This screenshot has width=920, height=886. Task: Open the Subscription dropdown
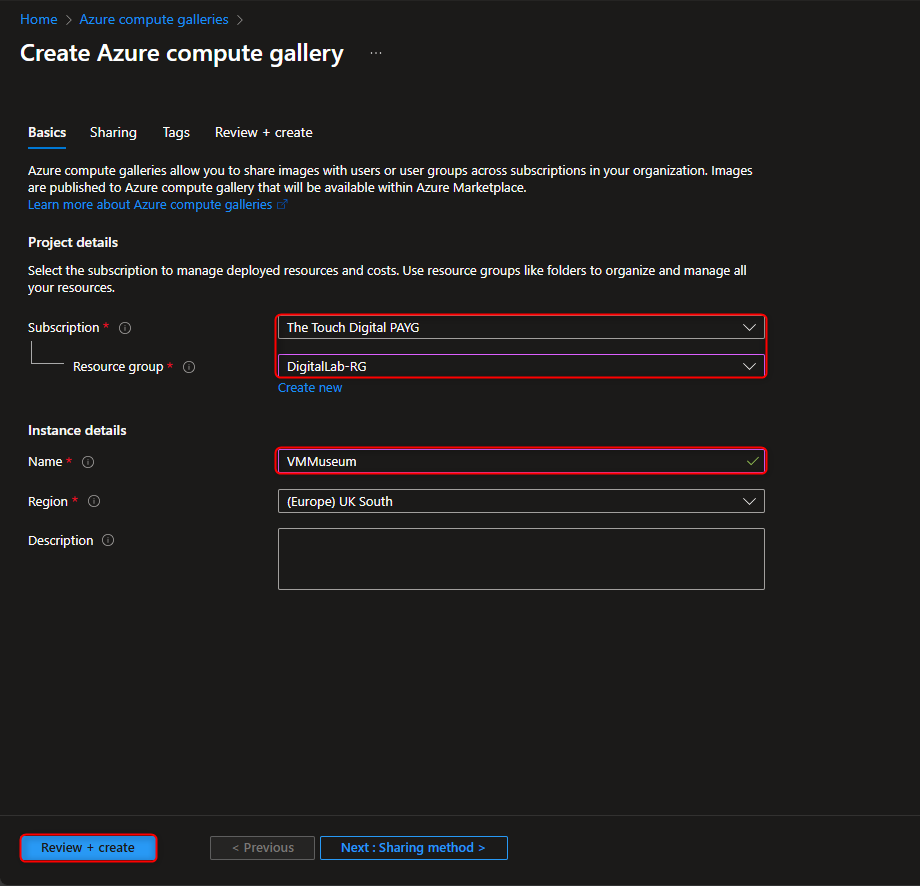749,327
